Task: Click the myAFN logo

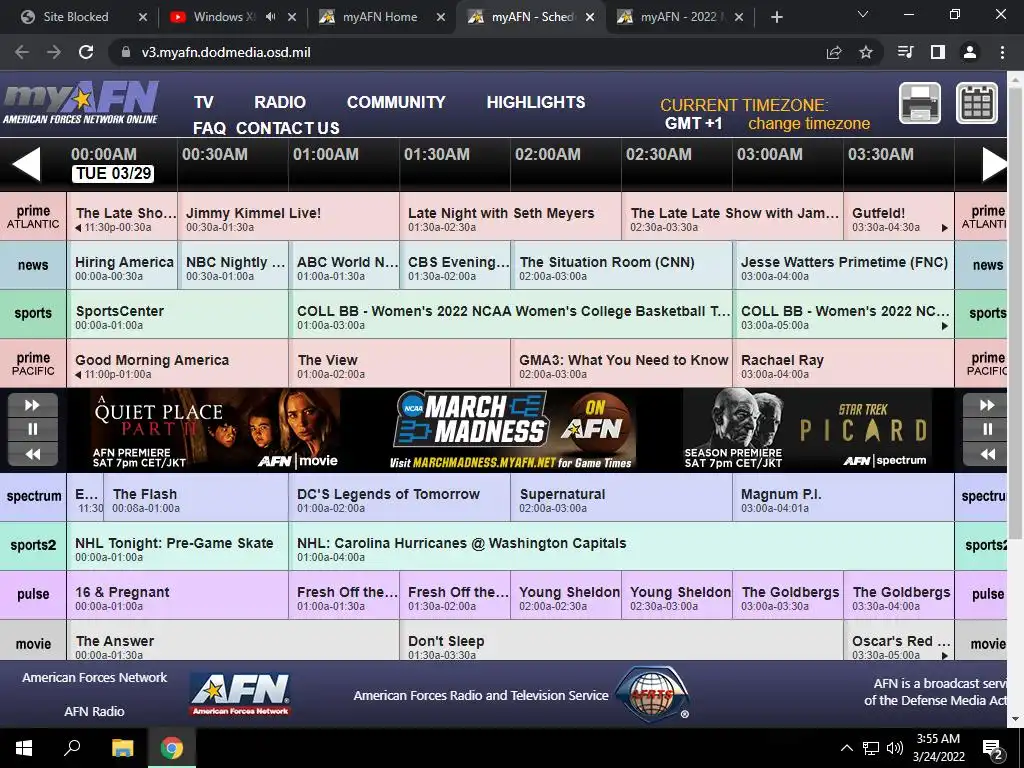Action: coord(80,103)
